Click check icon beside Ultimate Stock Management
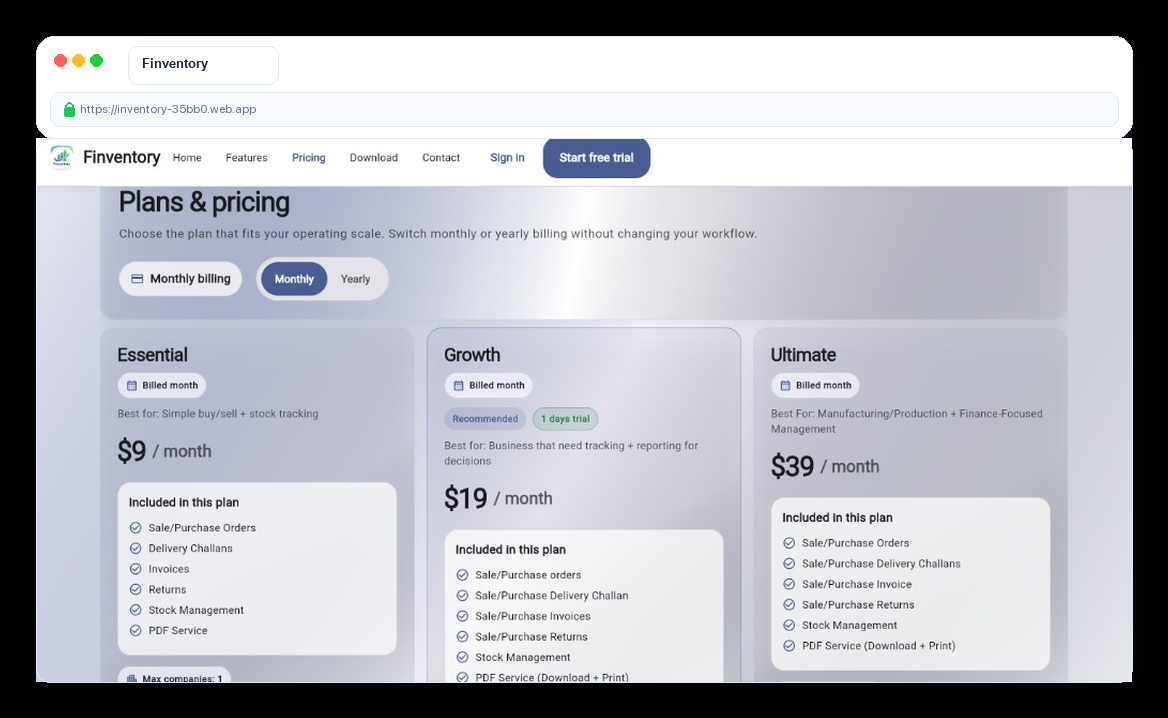Screen dimensions: 1168x718 coord(789,626)
